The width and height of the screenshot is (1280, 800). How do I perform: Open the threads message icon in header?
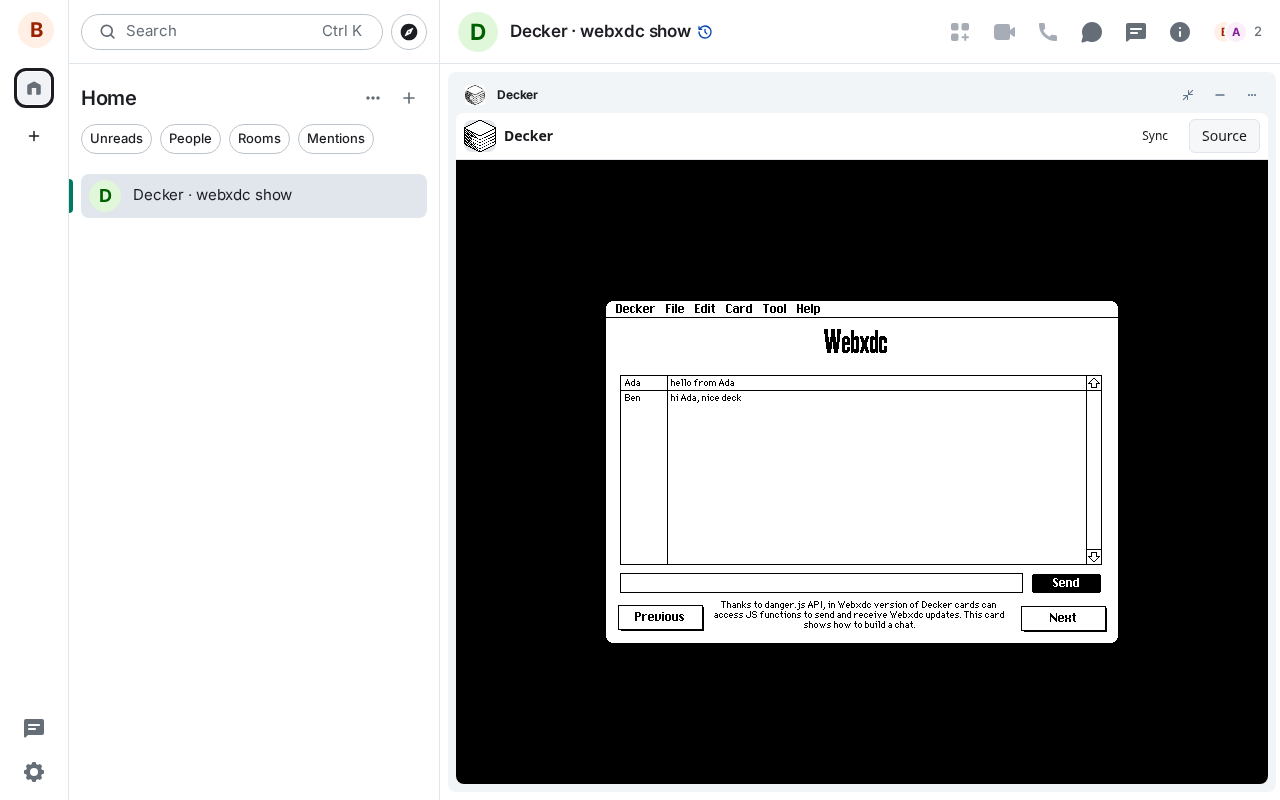point(1136,32)
